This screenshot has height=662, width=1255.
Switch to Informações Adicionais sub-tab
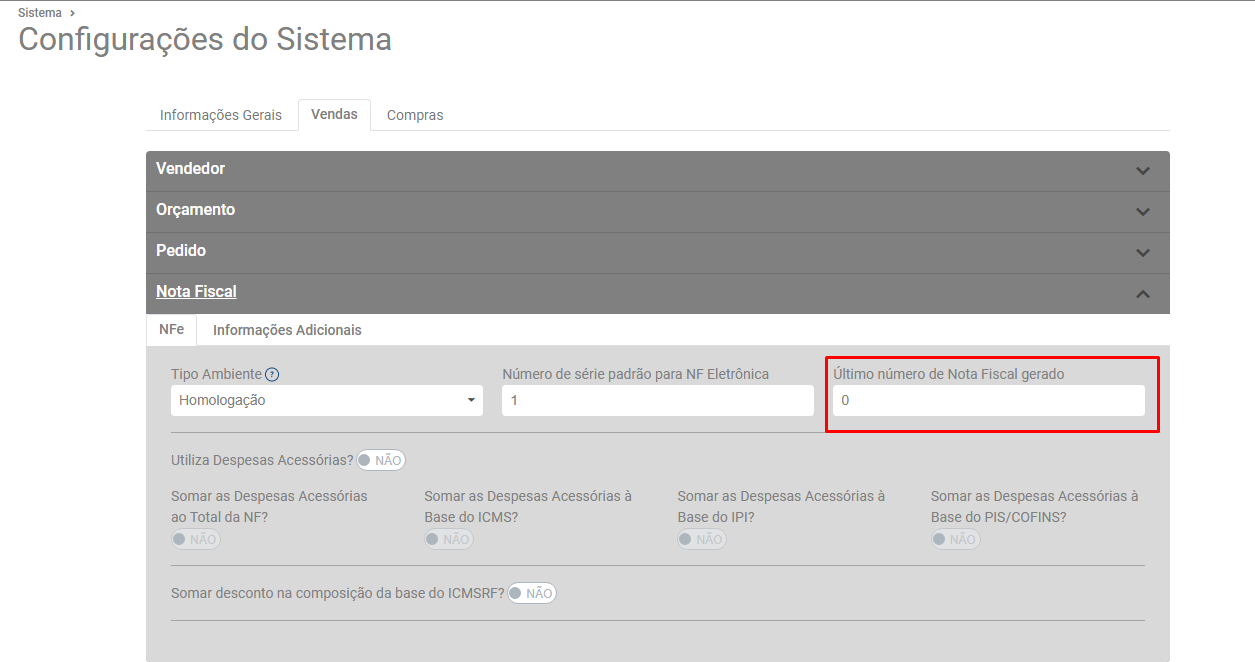point(287,330)
